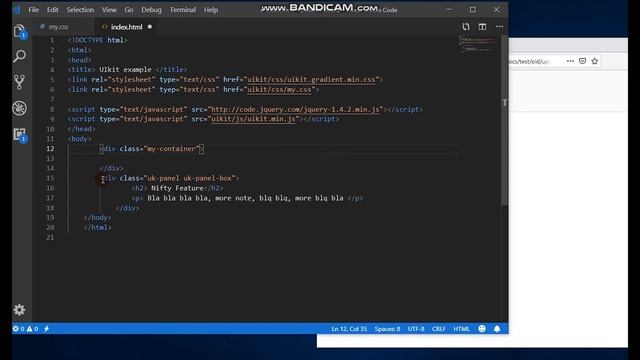Click the 'my-container' class value
The image size is (640, 360).
171,149
